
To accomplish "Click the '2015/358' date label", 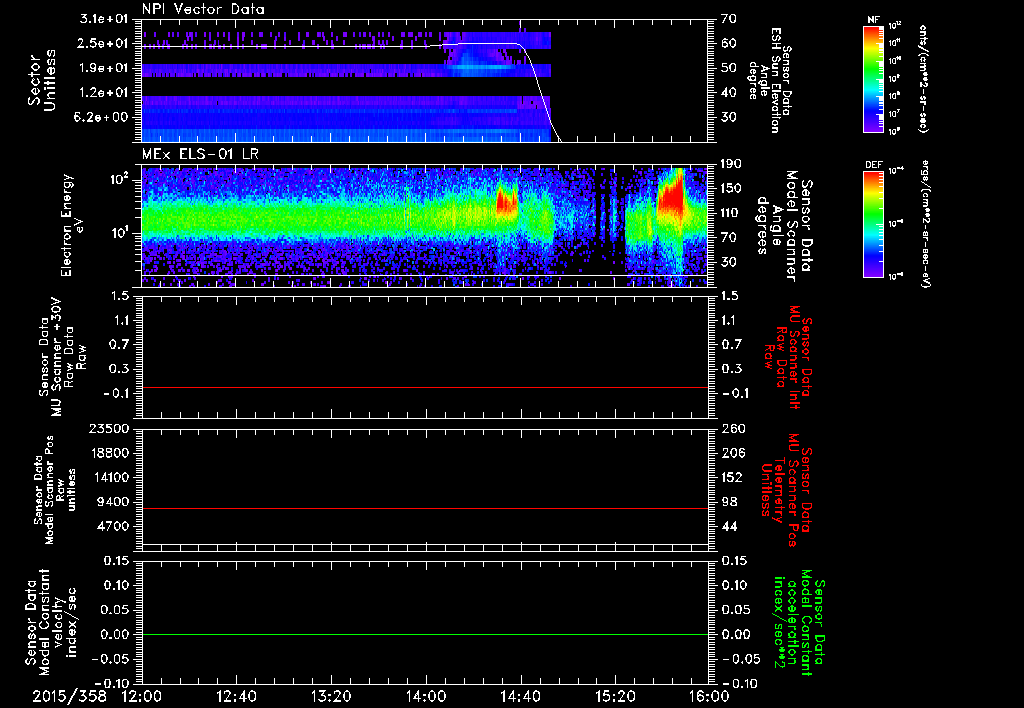I will pos(69,696).
